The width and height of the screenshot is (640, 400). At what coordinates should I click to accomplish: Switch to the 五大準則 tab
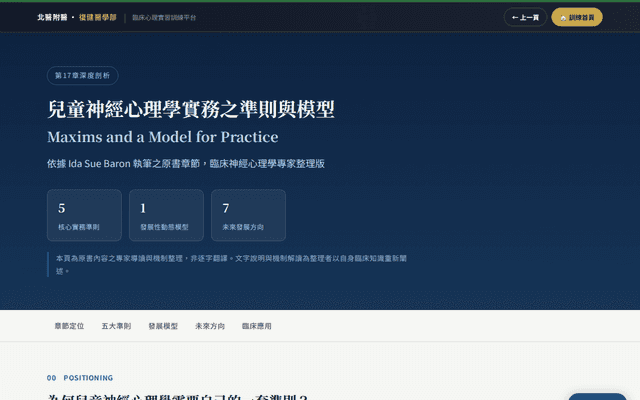click(116, 326)
